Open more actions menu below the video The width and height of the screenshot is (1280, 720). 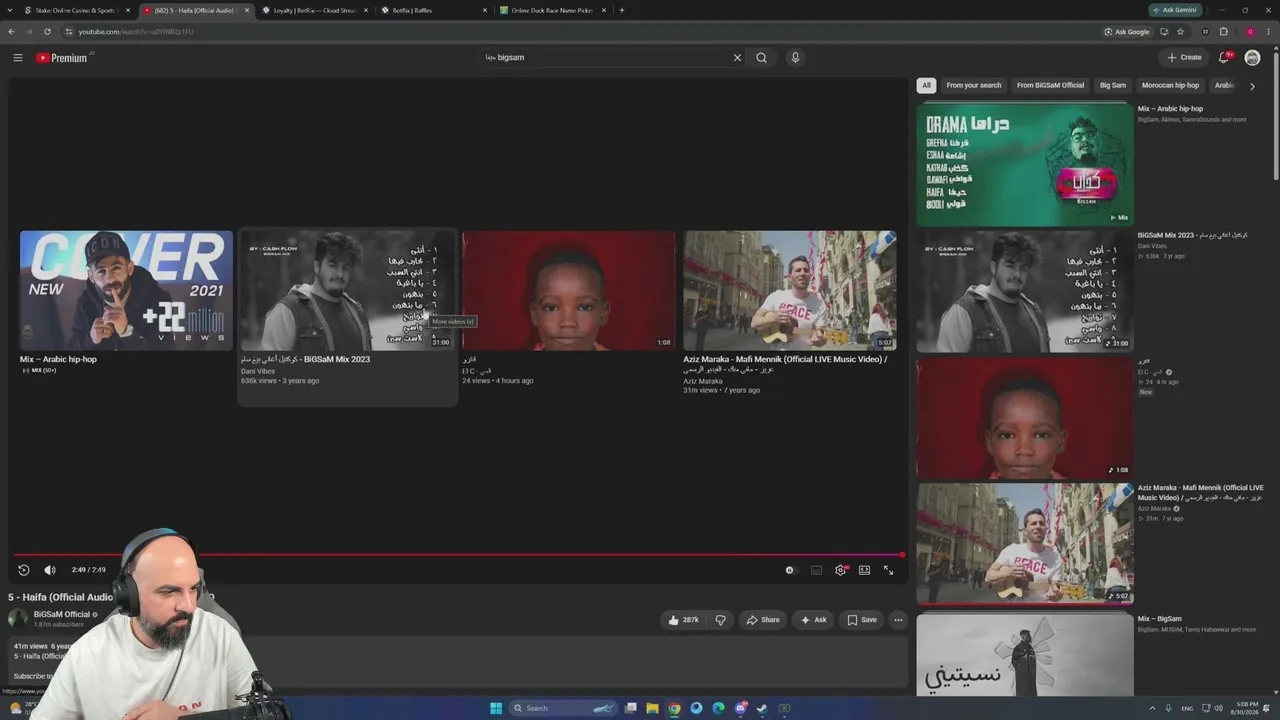click(898, 620)
